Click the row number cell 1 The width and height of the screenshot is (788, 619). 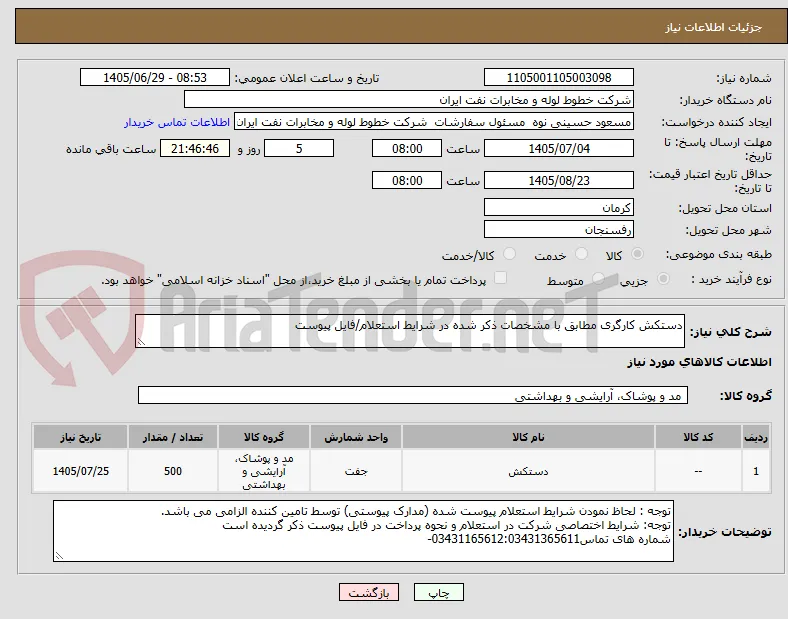(756, 471)
